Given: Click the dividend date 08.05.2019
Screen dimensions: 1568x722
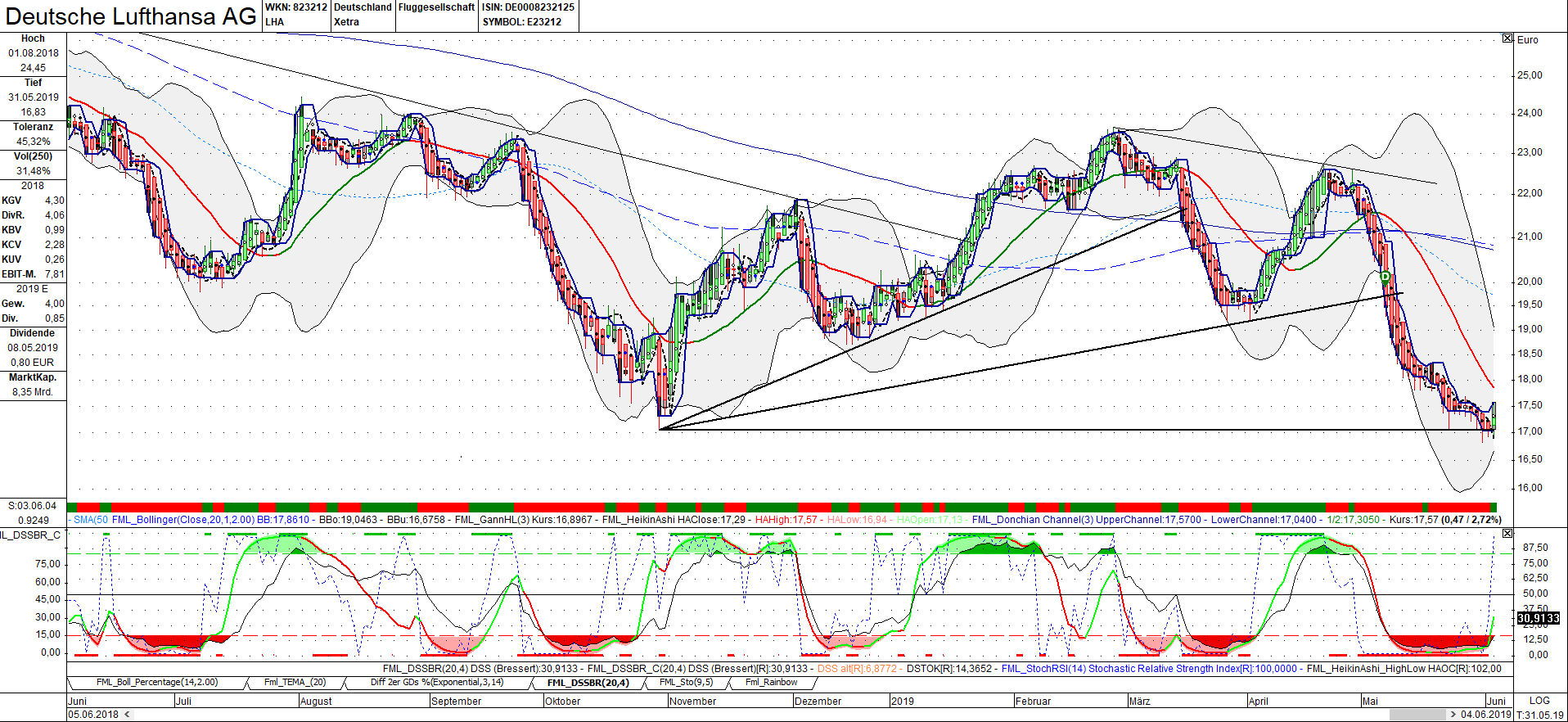Looking at the screenshot, I should coord(33,348).
